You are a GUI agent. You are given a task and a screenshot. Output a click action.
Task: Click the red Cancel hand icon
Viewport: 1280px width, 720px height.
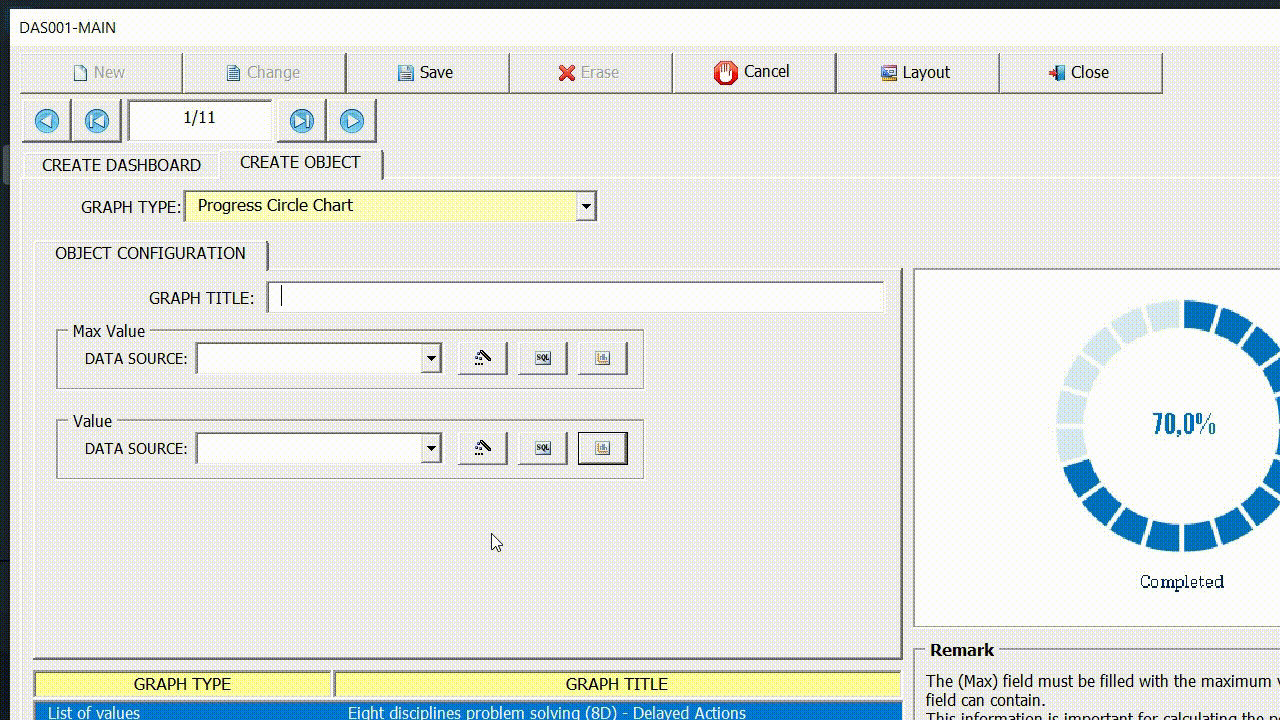(x=724, y=71)
